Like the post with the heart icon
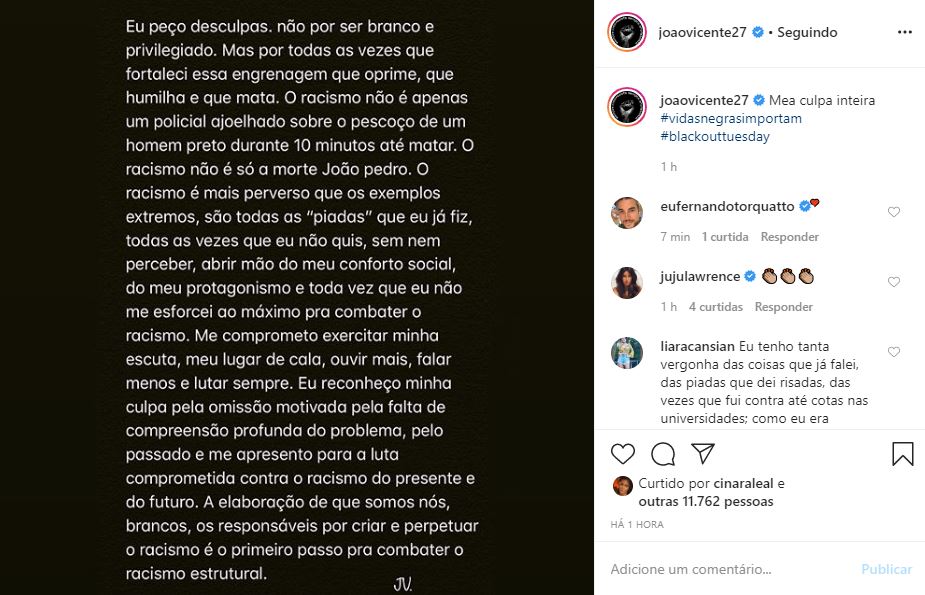The width and height of the screenshot is (925, 595). [623, 454]
